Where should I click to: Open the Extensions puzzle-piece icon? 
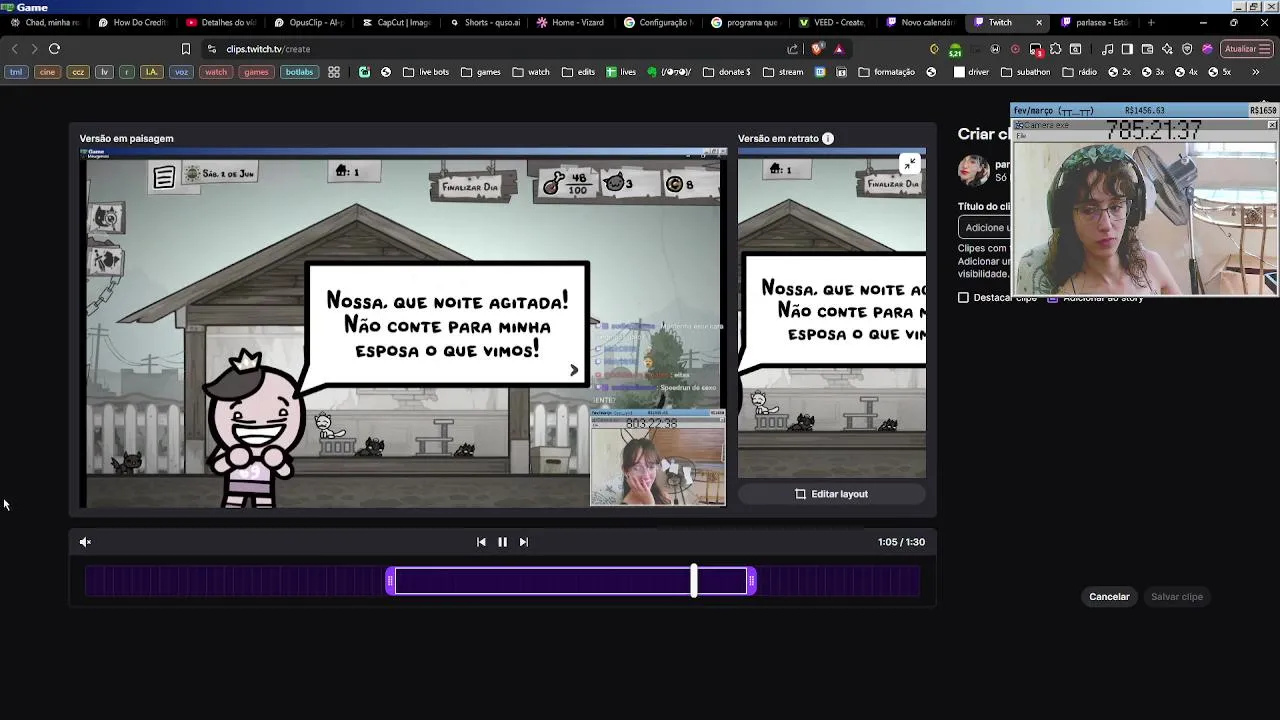1055,48
